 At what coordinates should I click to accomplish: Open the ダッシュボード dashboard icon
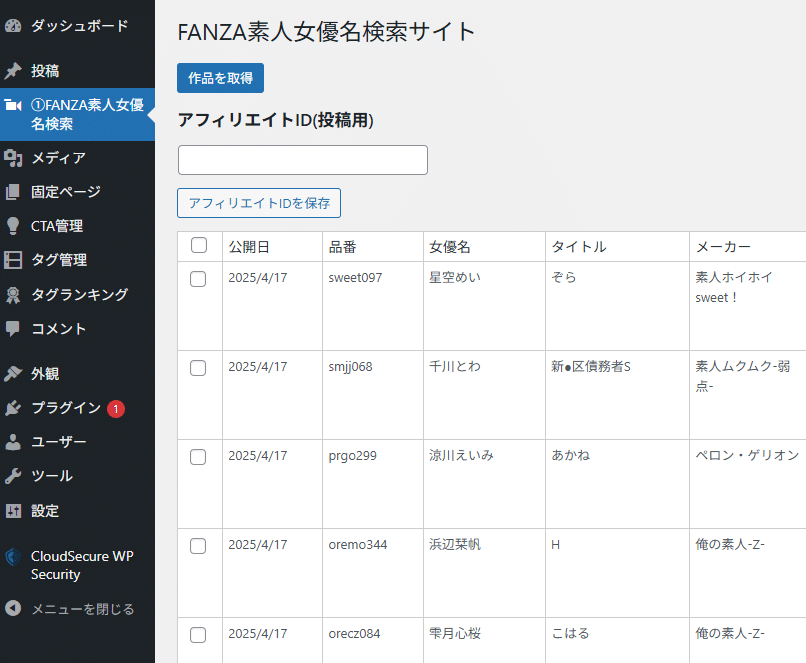[14, 26]
